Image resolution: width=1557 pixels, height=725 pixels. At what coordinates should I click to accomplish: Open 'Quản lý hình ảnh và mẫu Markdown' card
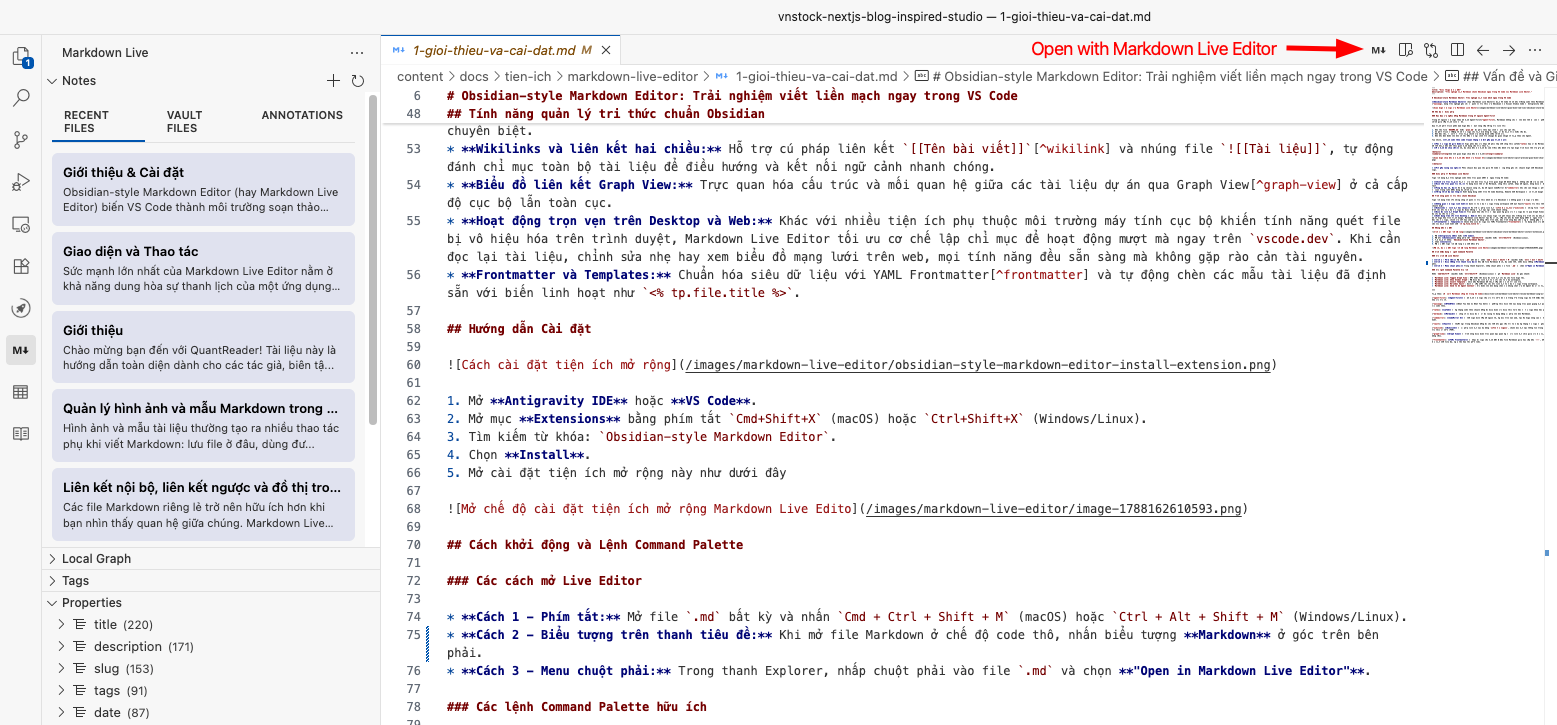tap(204, 426)
